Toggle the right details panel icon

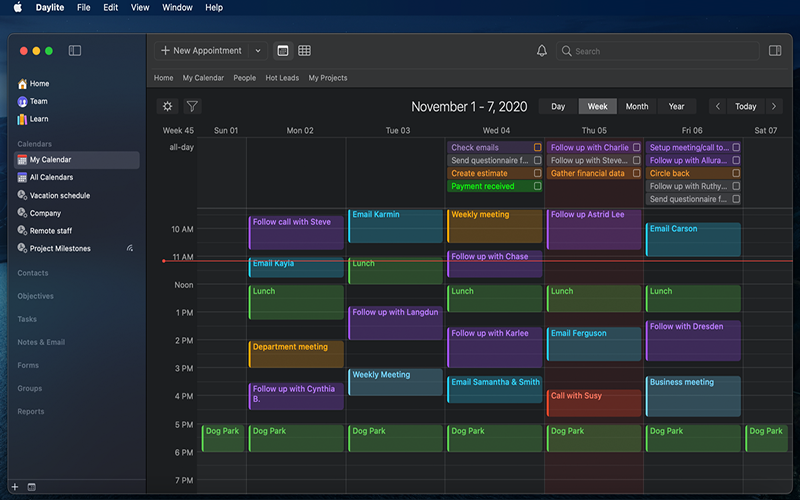pos(775,51)
